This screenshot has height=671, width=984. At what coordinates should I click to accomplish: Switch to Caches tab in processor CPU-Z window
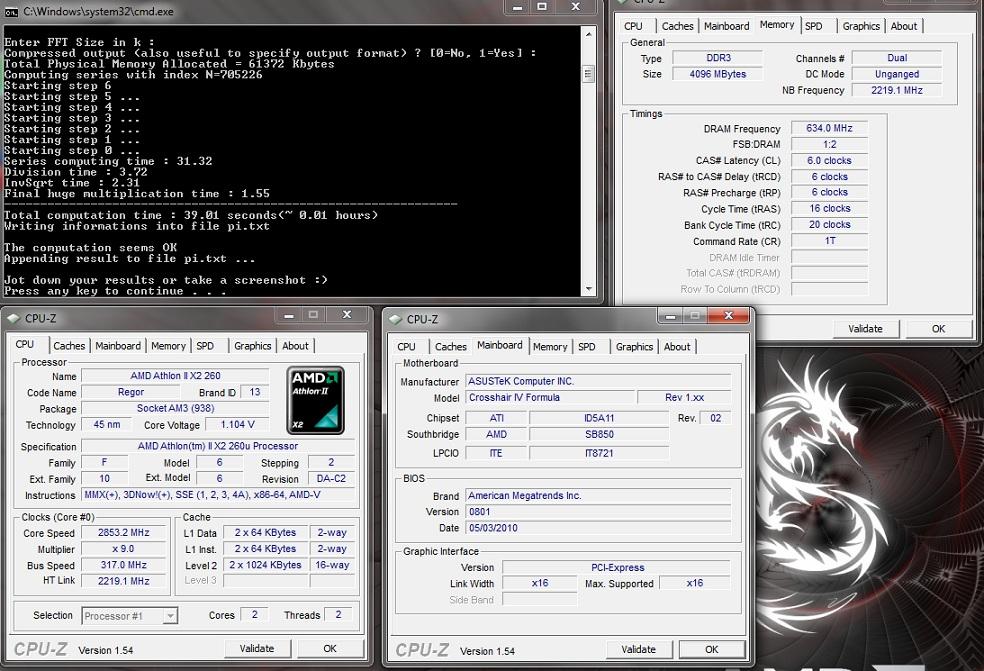[x=69, y=346]
